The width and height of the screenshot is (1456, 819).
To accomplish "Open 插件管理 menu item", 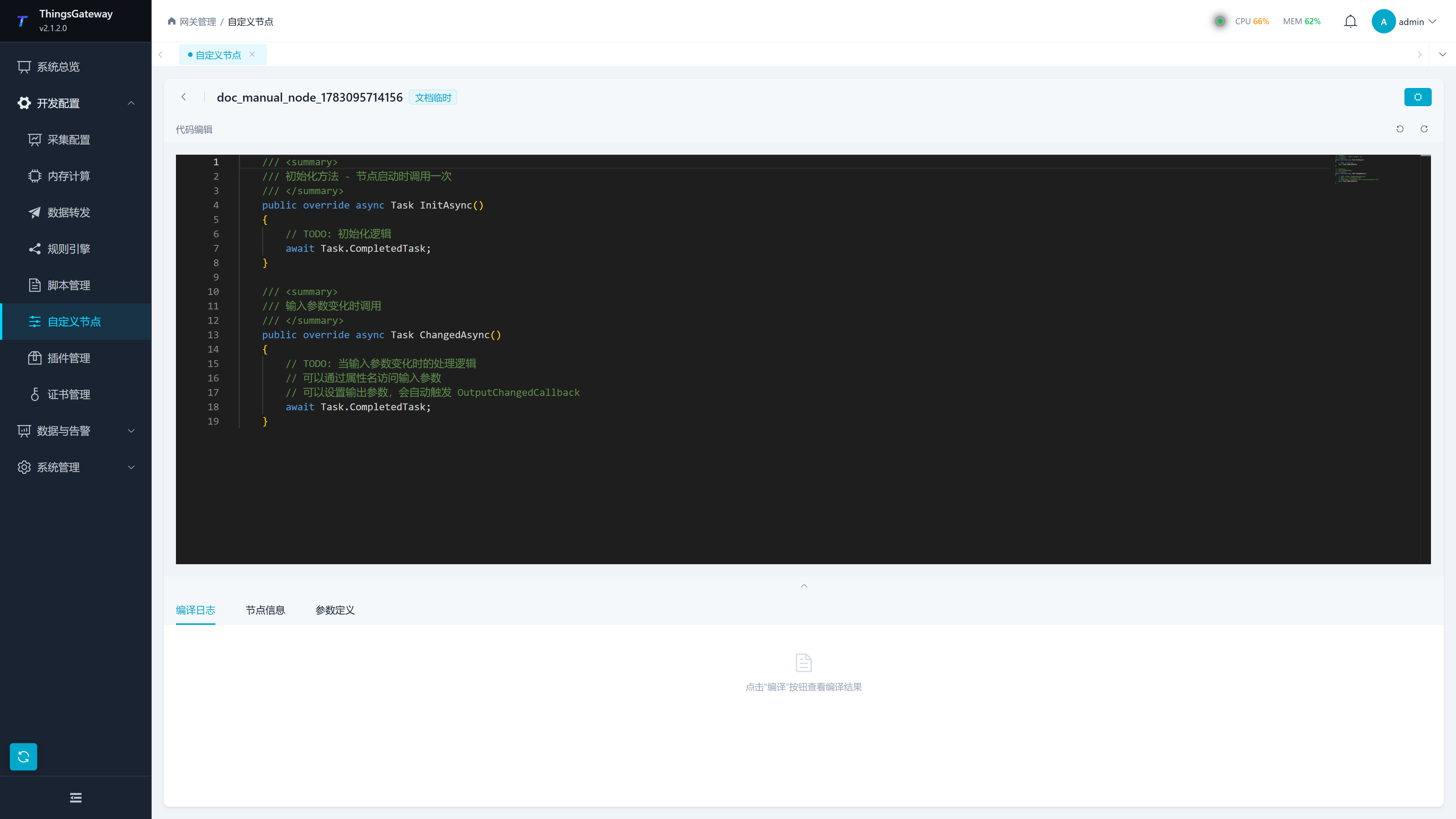I will pos(76,358).
